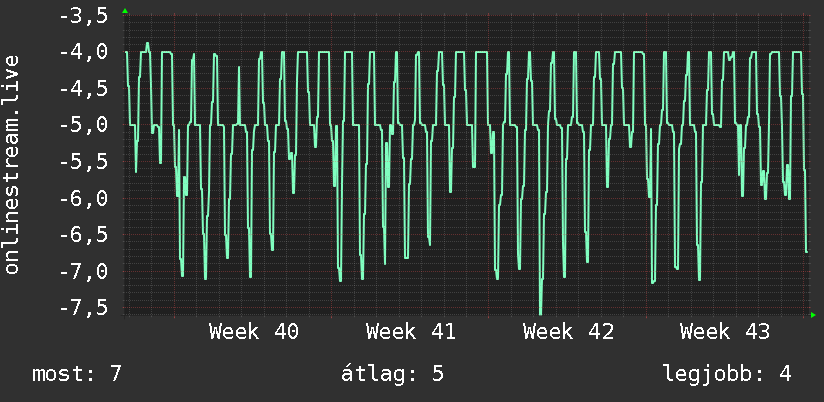Click the green arrow atop the y-axis
This screenshot has height=402, width=824.
[x=125, y=11]
